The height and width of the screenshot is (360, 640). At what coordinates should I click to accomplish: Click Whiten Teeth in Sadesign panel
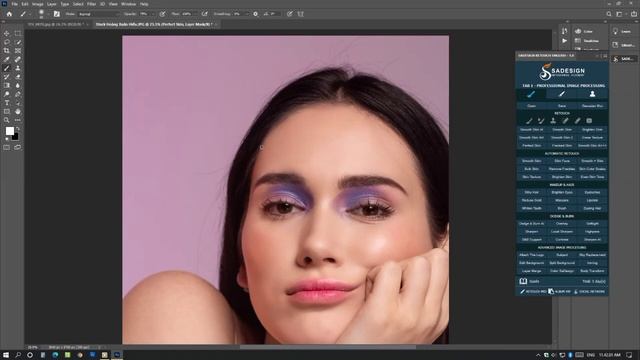(x=531, y=208)
